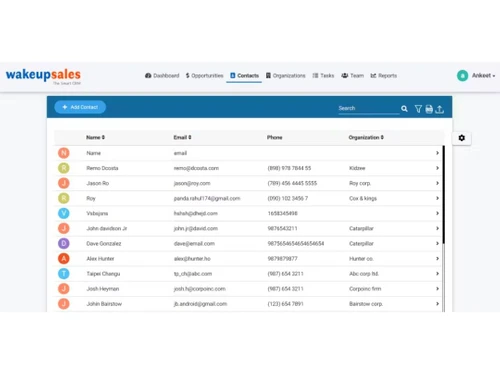Expand the Josh Heyman row chevron
500x375 pixels.
(437, 289)
